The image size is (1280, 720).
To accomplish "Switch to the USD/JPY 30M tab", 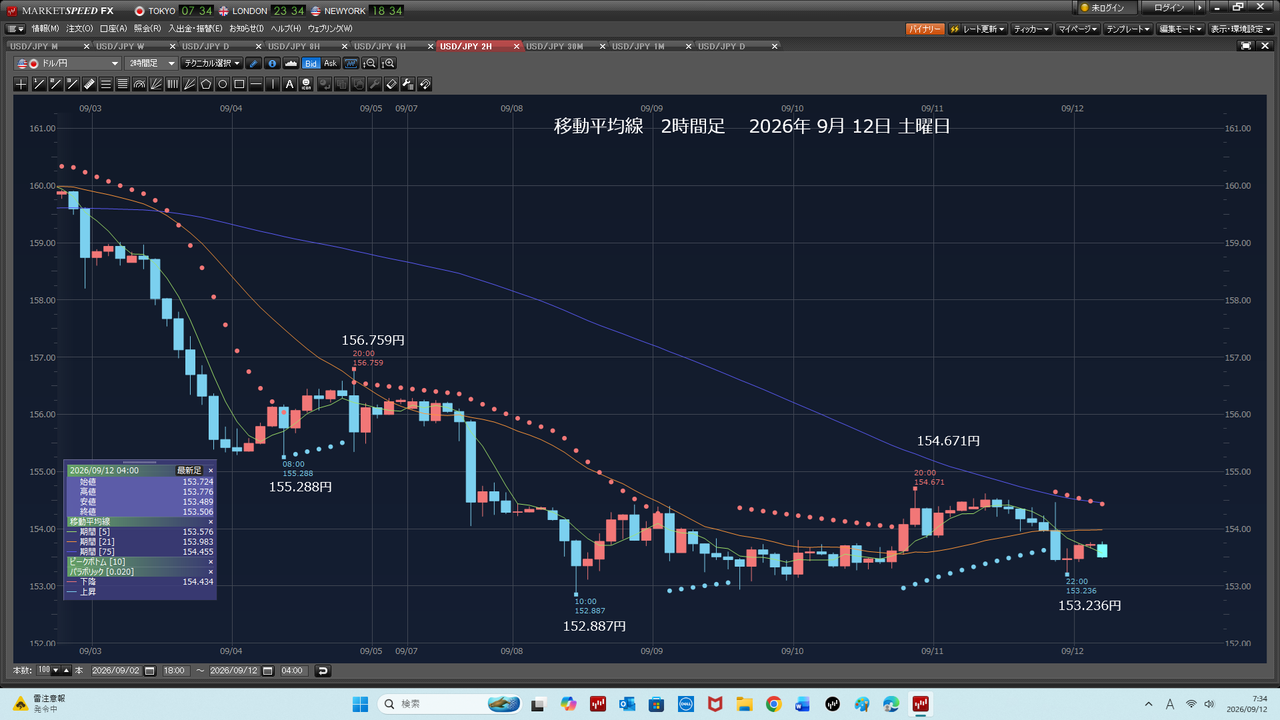I will (x=565, y=46).
